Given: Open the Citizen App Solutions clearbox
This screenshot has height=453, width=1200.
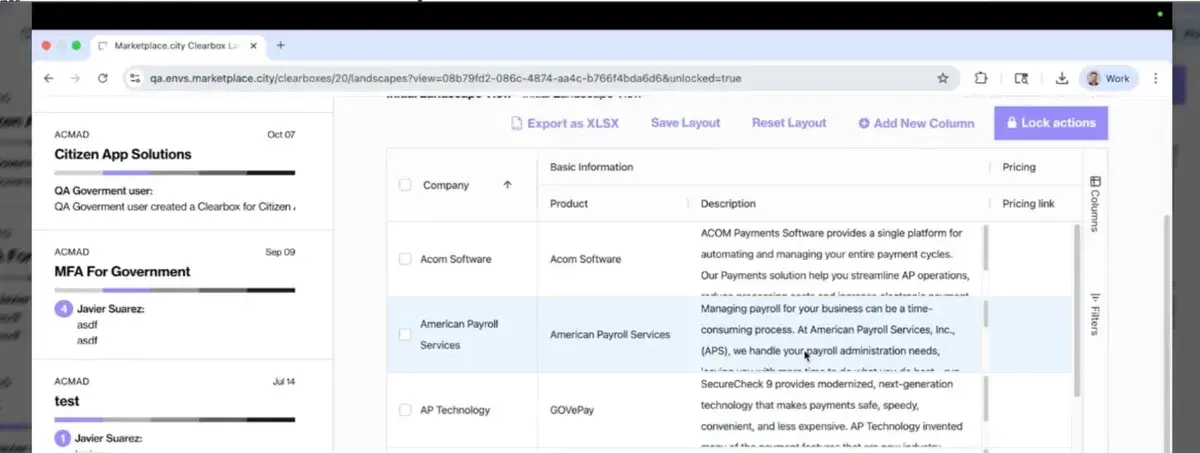Looking at the screenshot, I should (x=123, y=154).
